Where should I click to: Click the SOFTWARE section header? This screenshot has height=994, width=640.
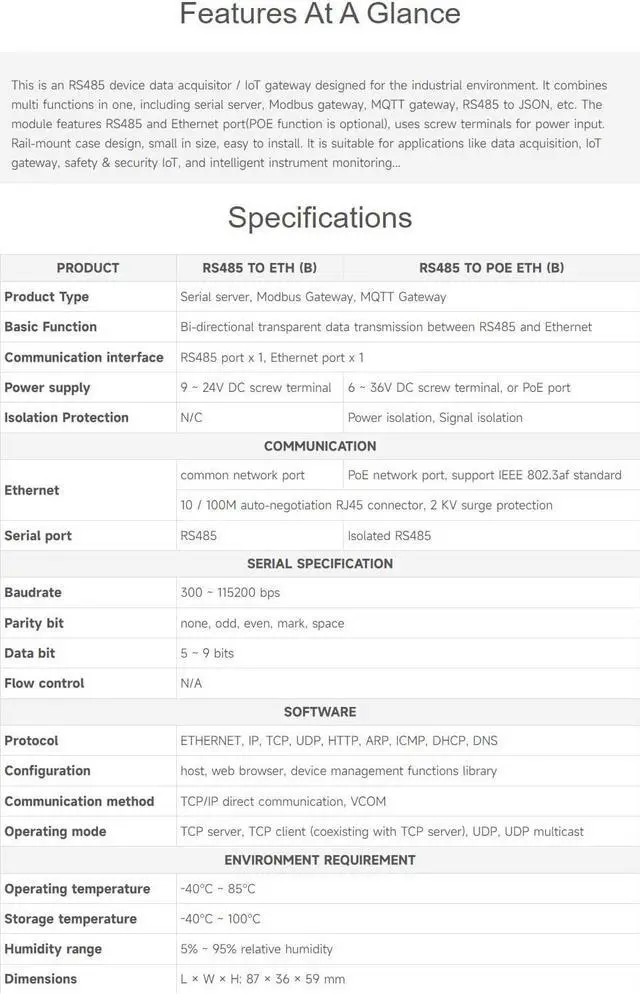click(x=320, y=712)
